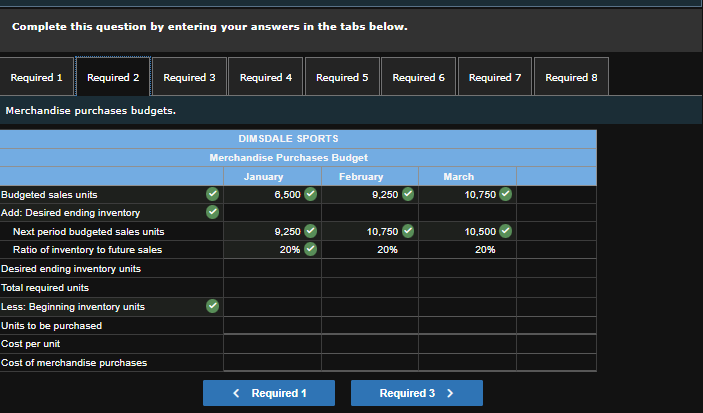Click the March Total required units cell
Image resolution: width=703 pixels, height=413 pixels.
click(x=467, y=287)
